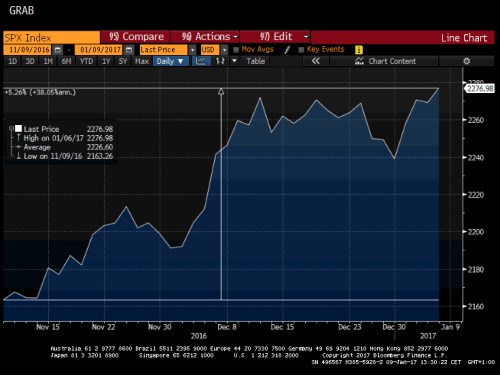This screenshot has width=500, height=375.
Task: Open the Daily periodicity dropdown
Action: pos(171,61)
